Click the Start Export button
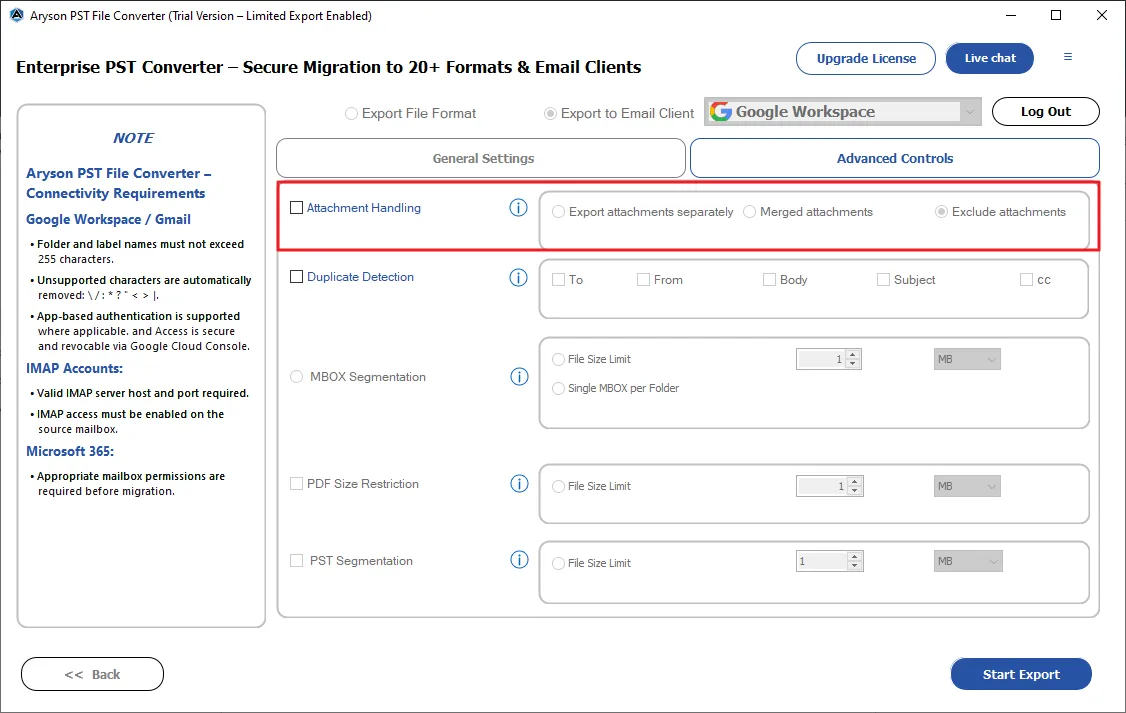Viewport: 1126px width, 713px height. point(1021,674)
